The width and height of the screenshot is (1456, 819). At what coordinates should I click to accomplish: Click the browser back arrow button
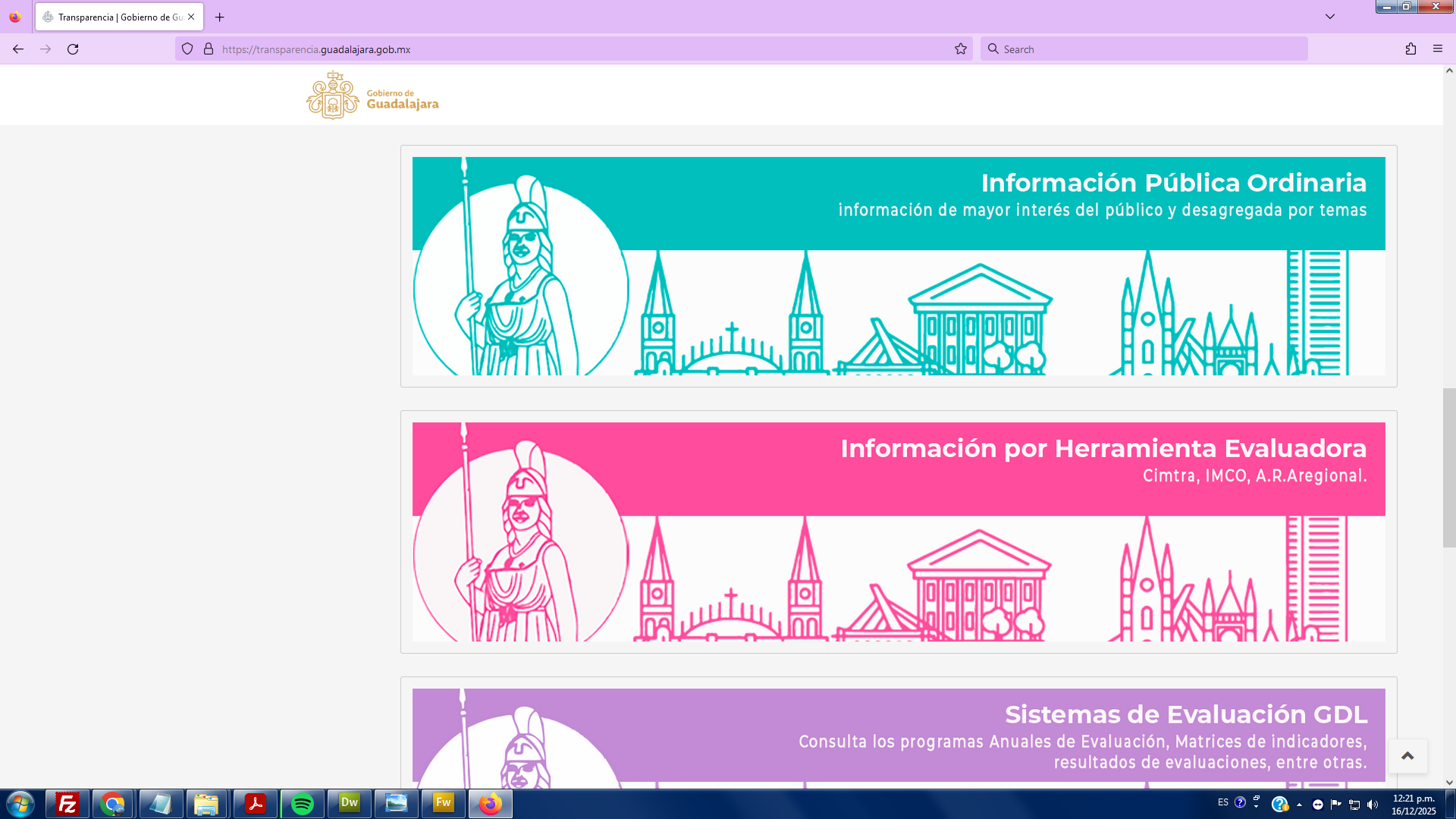point(18,49)
